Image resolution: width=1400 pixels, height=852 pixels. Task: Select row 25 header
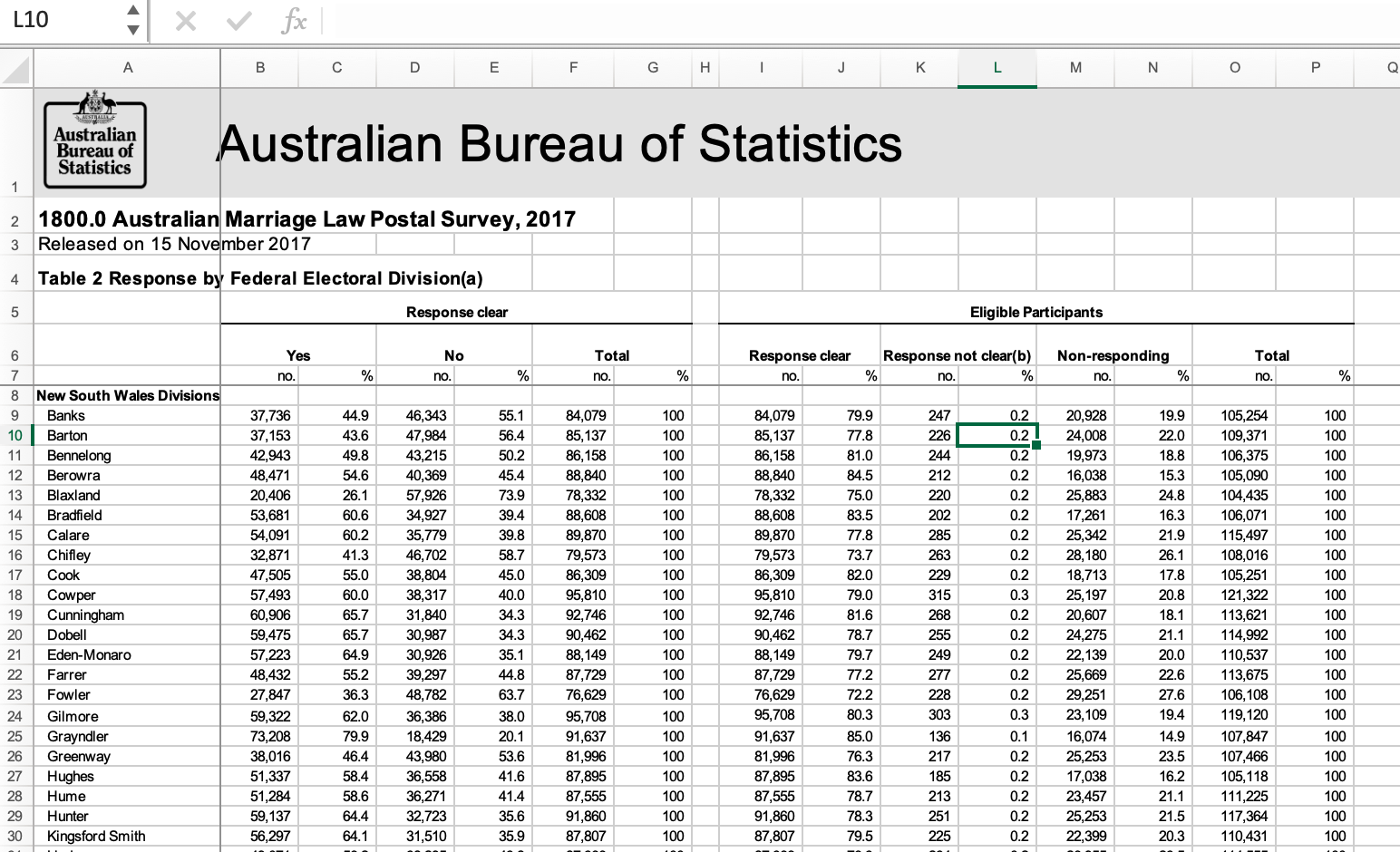pos(15,737)
